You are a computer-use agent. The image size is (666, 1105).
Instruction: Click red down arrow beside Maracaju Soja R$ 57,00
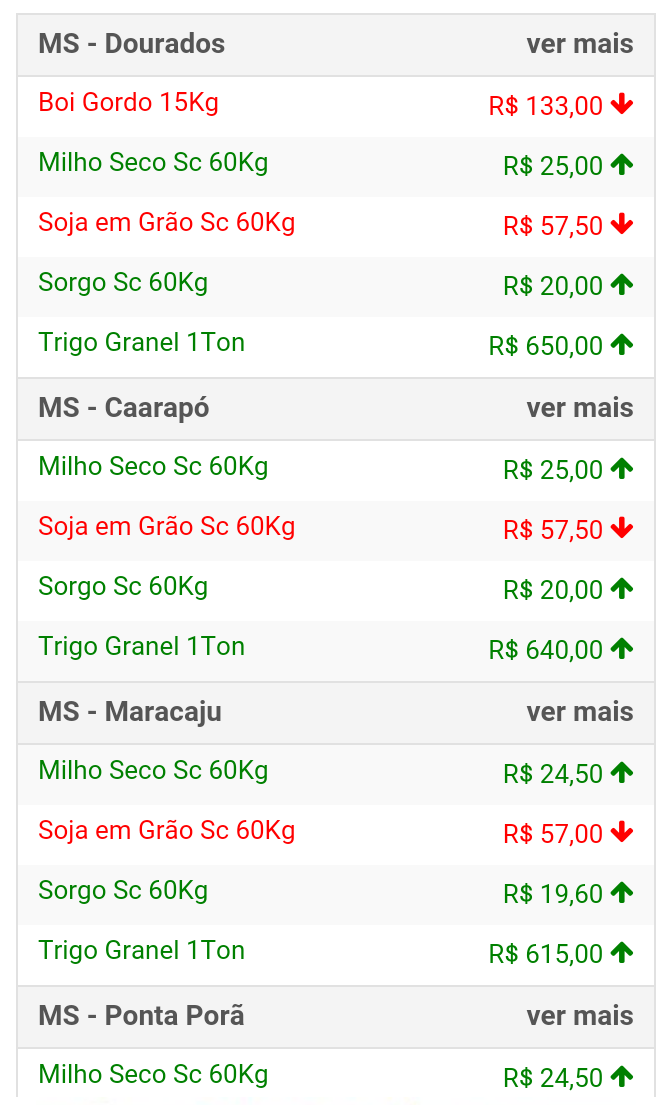(622, 832)
